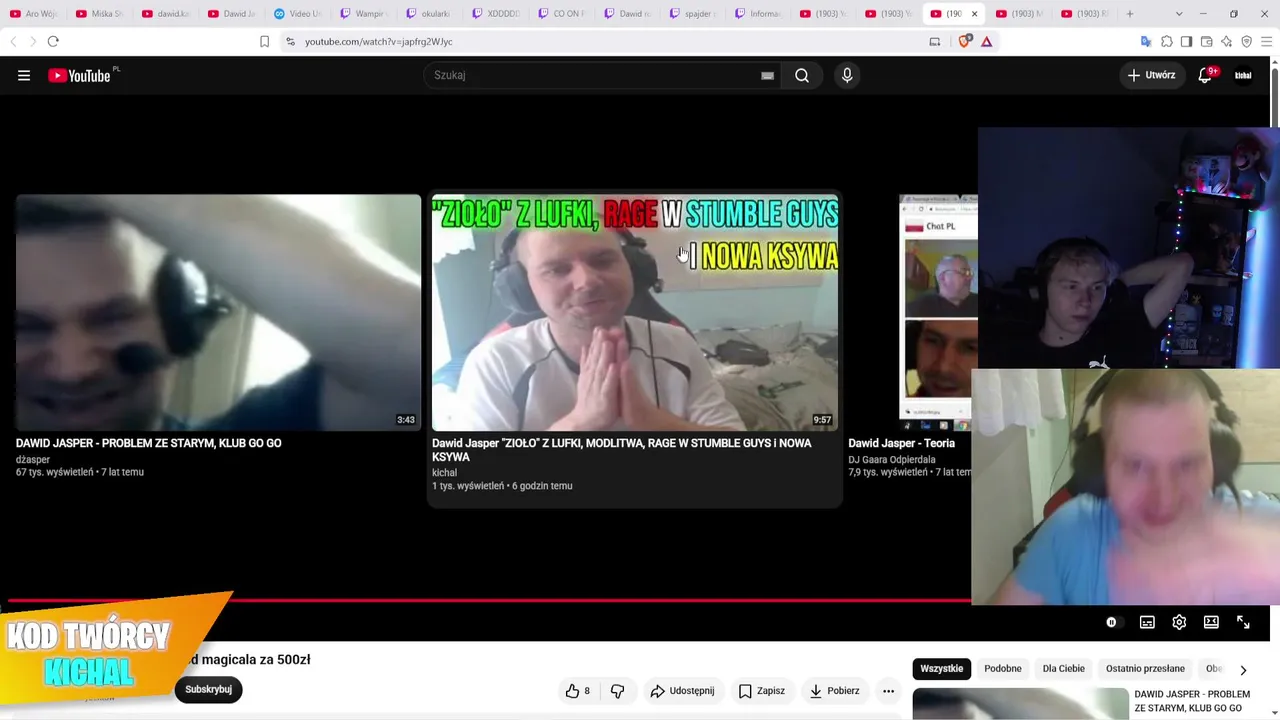Open a new browser tab
The width and height of the screenshot is (1280, 720).
click(1130, 14)
